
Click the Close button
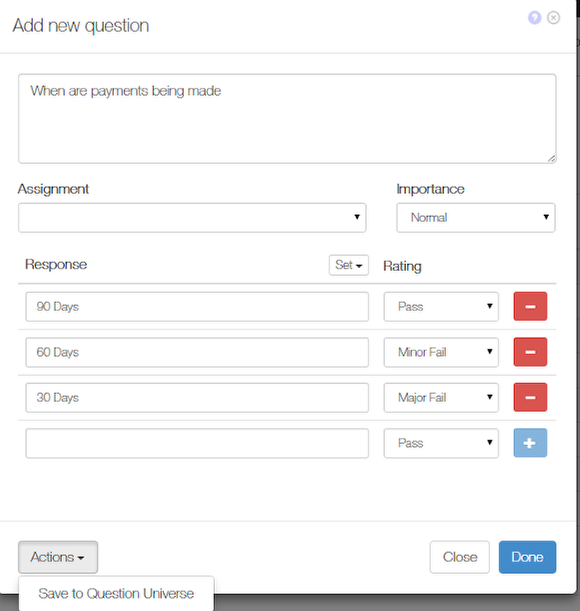click(x=460, y=557)
